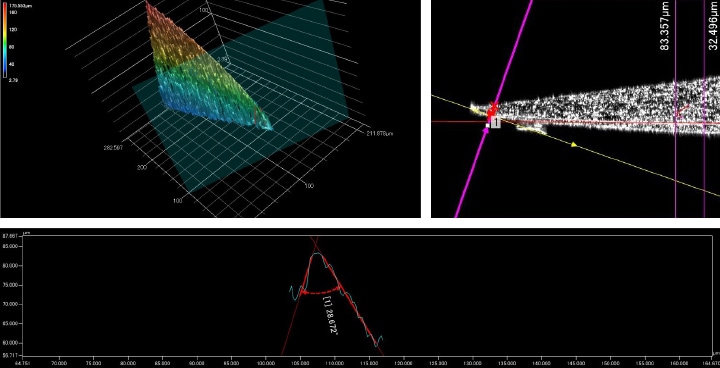Select the vertical line under 32.496µm
The height and width of the screenshot is (368, 720).
pos(704,109)
